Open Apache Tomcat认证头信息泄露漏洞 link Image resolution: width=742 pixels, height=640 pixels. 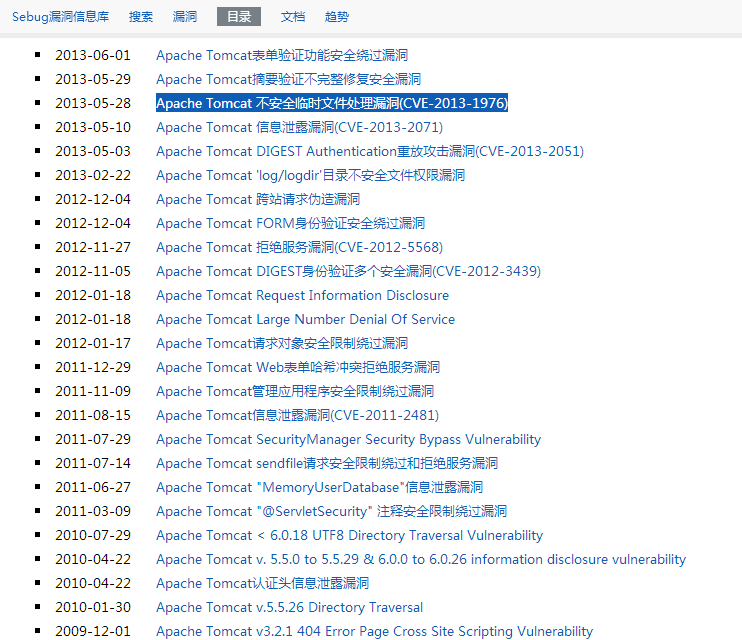tap(263, 583)
